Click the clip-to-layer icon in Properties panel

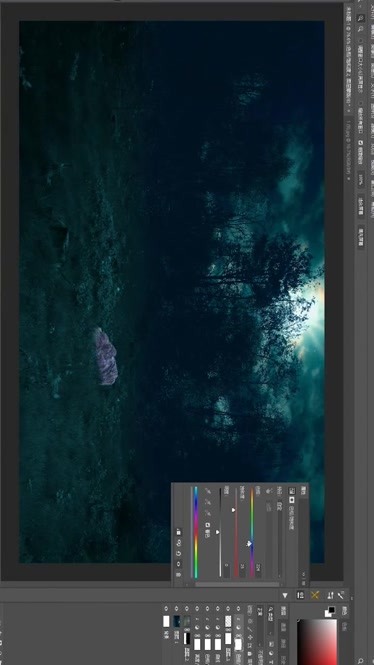(x=179, y=532)
